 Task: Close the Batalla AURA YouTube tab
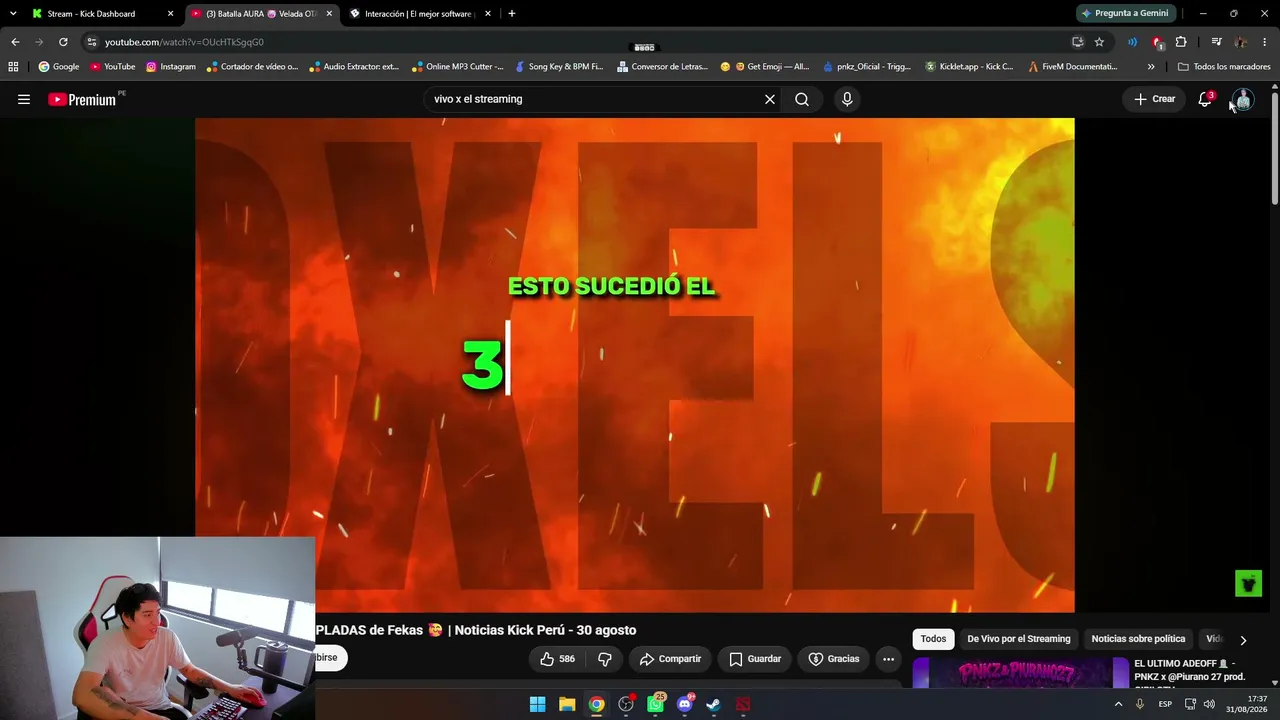(x=329, y=14)
